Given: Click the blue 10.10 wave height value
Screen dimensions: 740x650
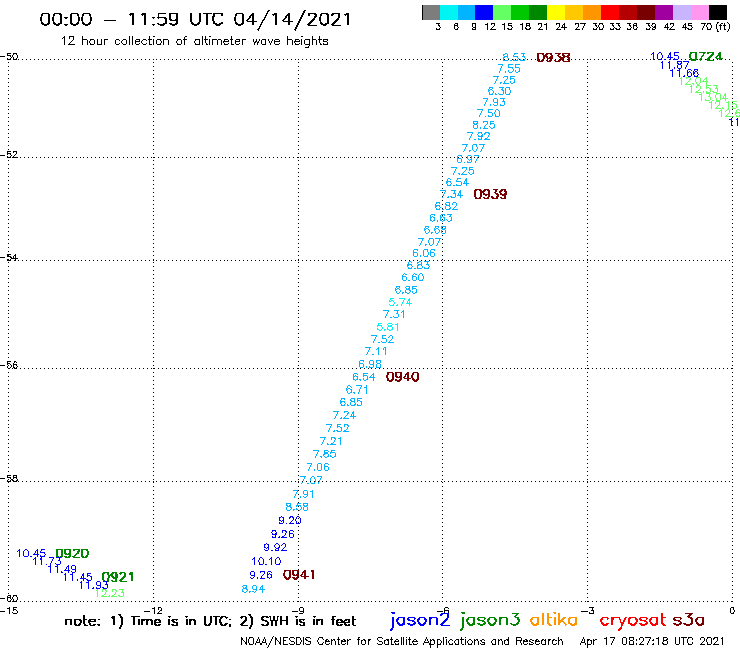Looking at the screenshot, I should point(266,561).
